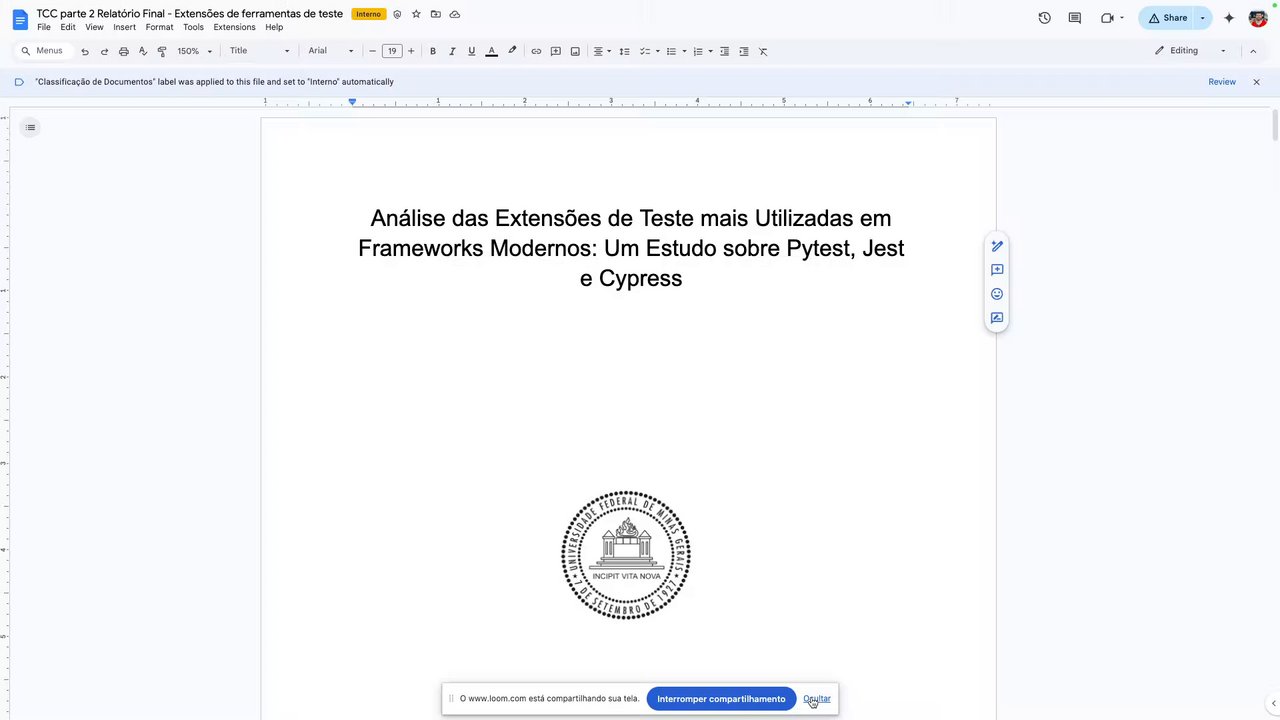This screenshot has width=1280, height=720.
Task: Redo the last action
Action: point(104,51)
